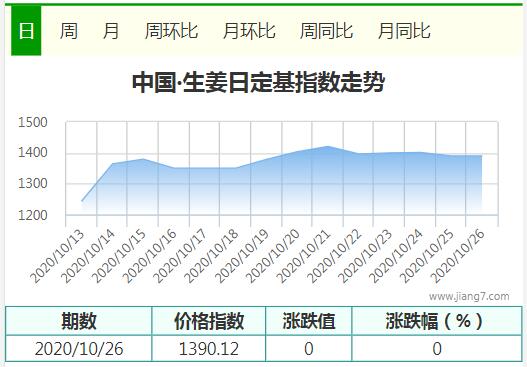
Task: Click the 1400 y-axis label
Action: [x=33, y=153]
